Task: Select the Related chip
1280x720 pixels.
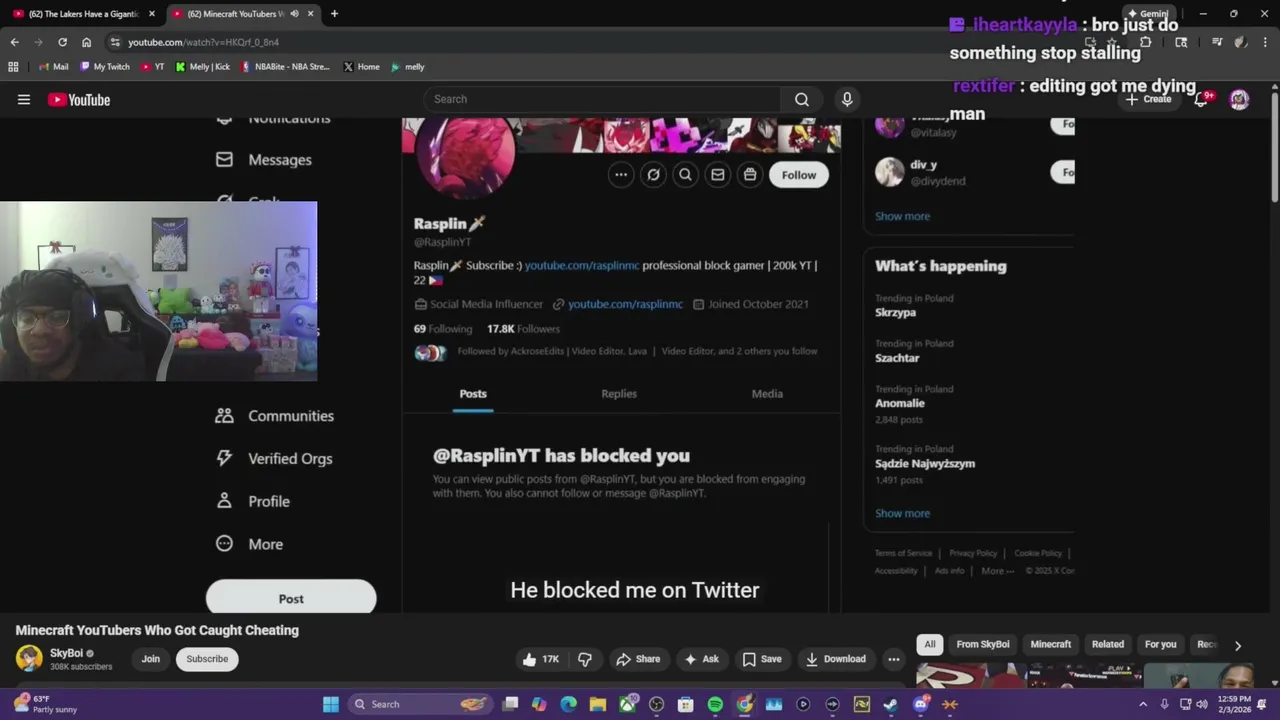Action: 1108,645
